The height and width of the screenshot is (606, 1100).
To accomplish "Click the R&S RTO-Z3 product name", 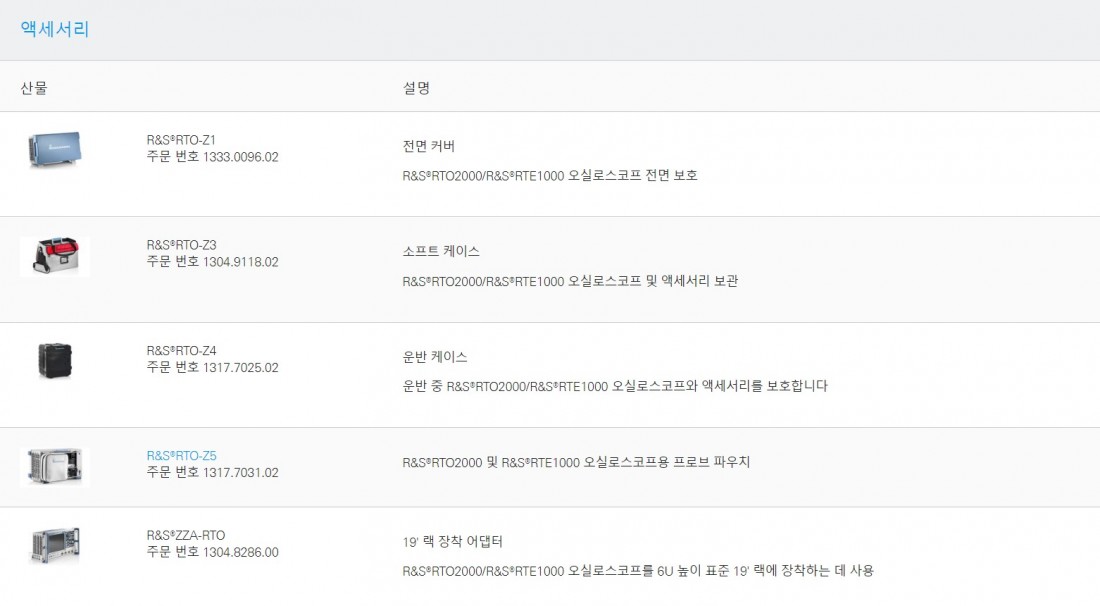I will click(x=181, y=245).
